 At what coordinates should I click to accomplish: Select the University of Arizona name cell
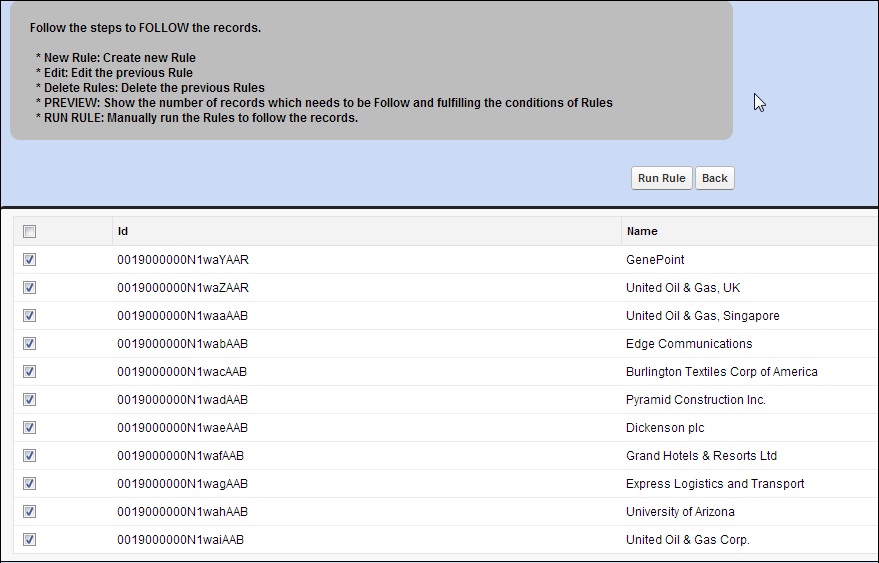pyautogui.click(x=680, y=512)
